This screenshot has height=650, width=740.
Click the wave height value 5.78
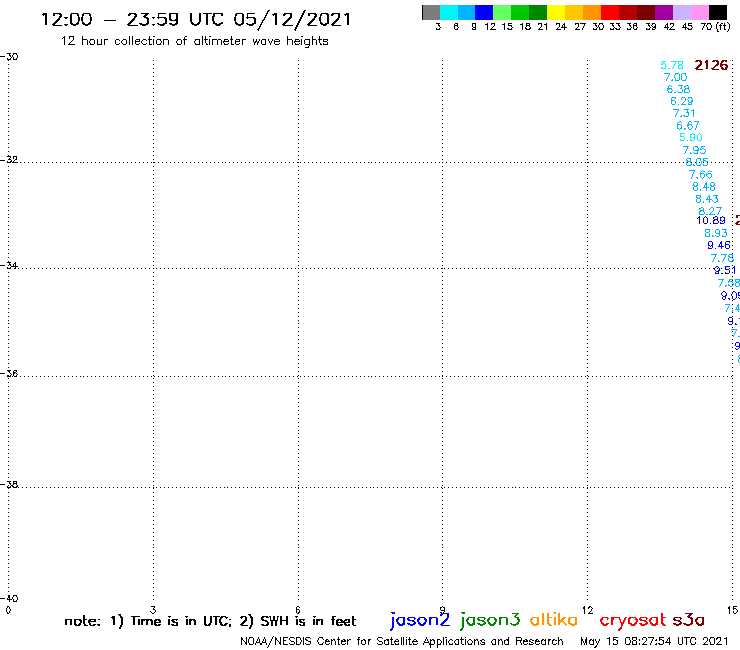[672, 65]
